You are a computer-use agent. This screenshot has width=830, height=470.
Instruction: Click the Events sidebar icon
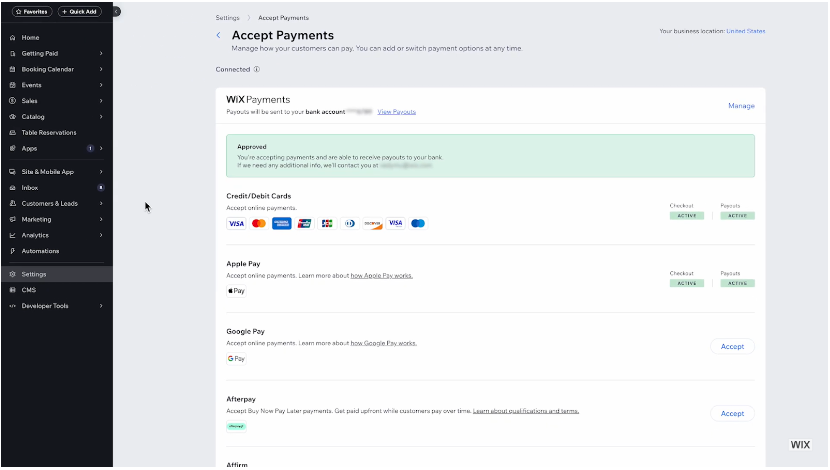(13, 85)
